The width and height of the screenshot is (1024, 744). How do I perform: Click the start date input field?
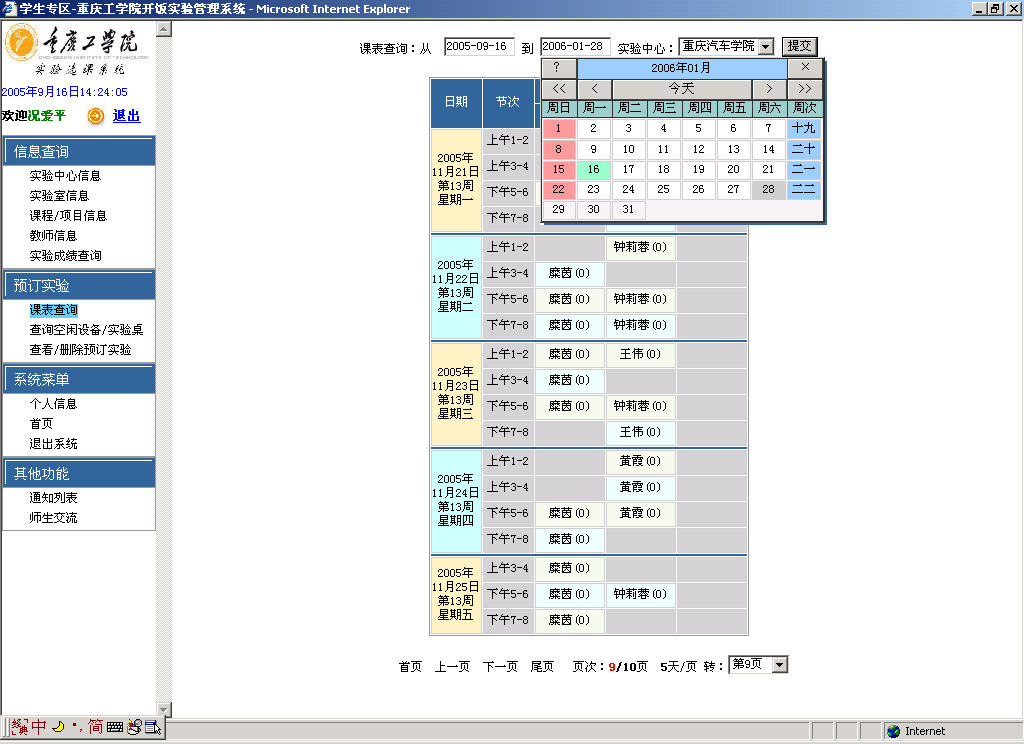click(478, 47)
